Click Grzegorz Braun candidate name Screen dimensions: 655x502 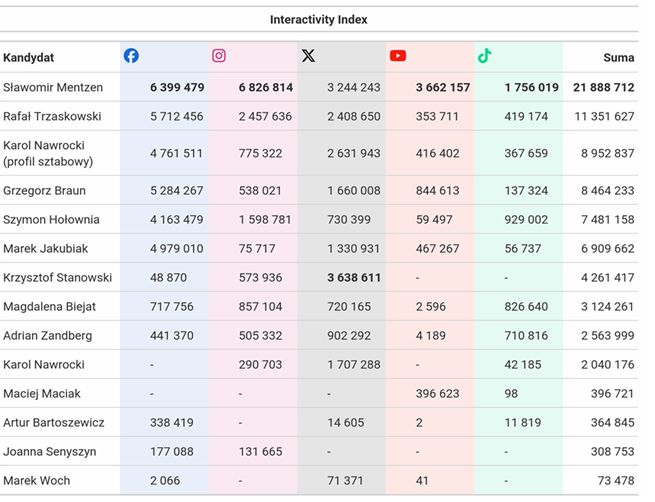pyautogui.click(x=44, y=190)
